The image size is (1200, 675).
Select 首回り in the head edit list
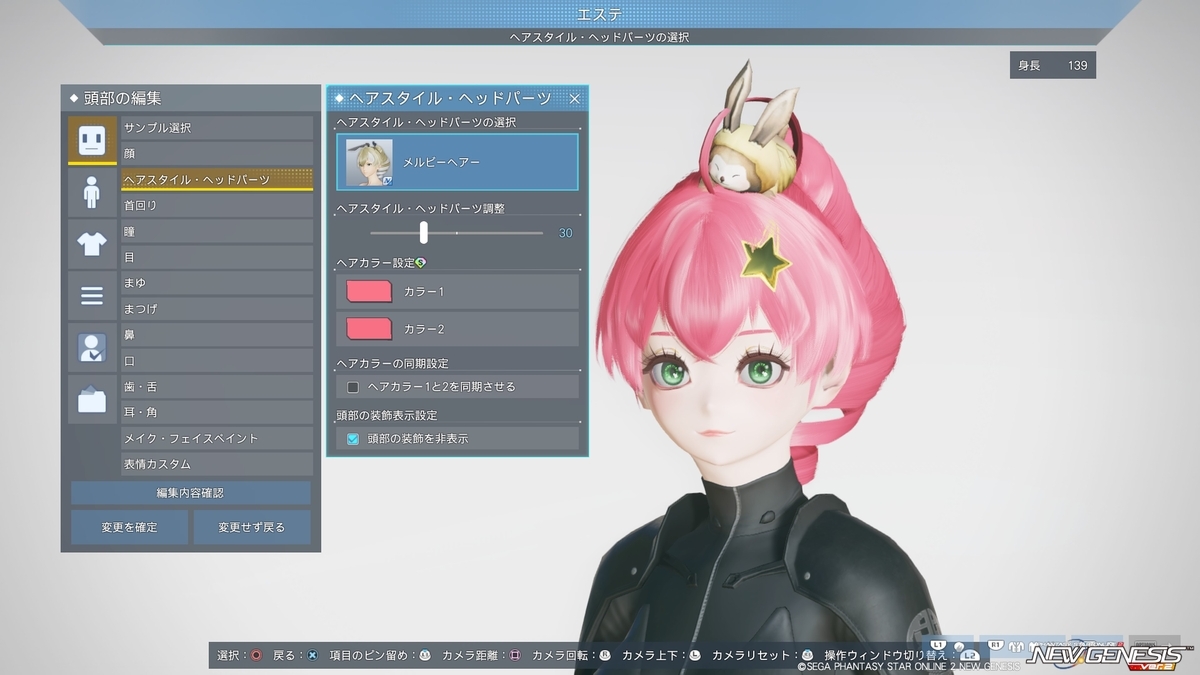(x=217, y=205)
